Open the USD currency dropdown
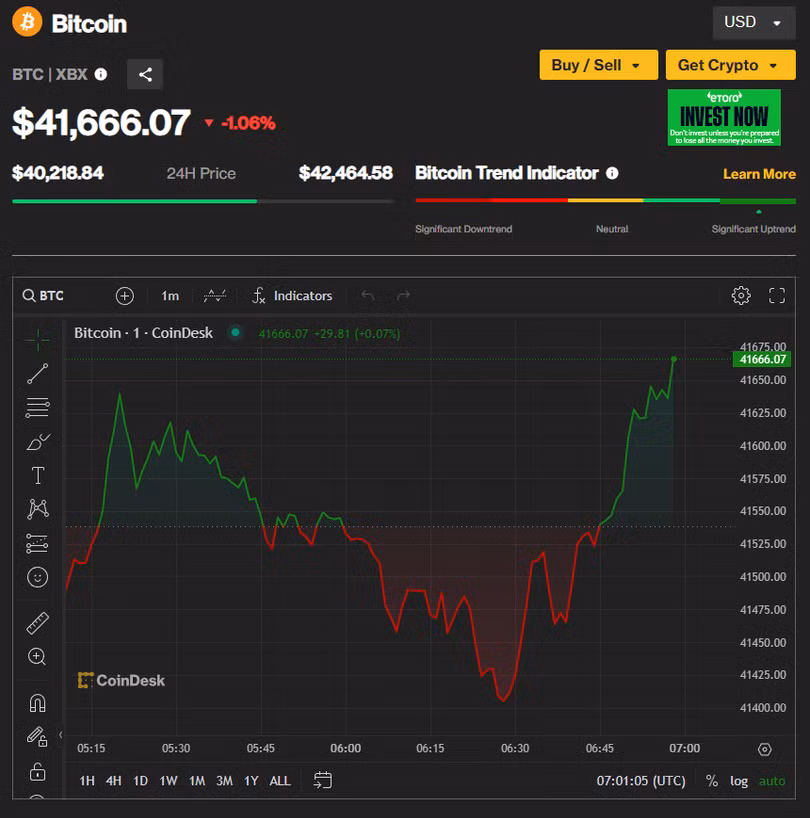Screen dimensions: 810x818 pyautogui.click(x=753, y=22)
